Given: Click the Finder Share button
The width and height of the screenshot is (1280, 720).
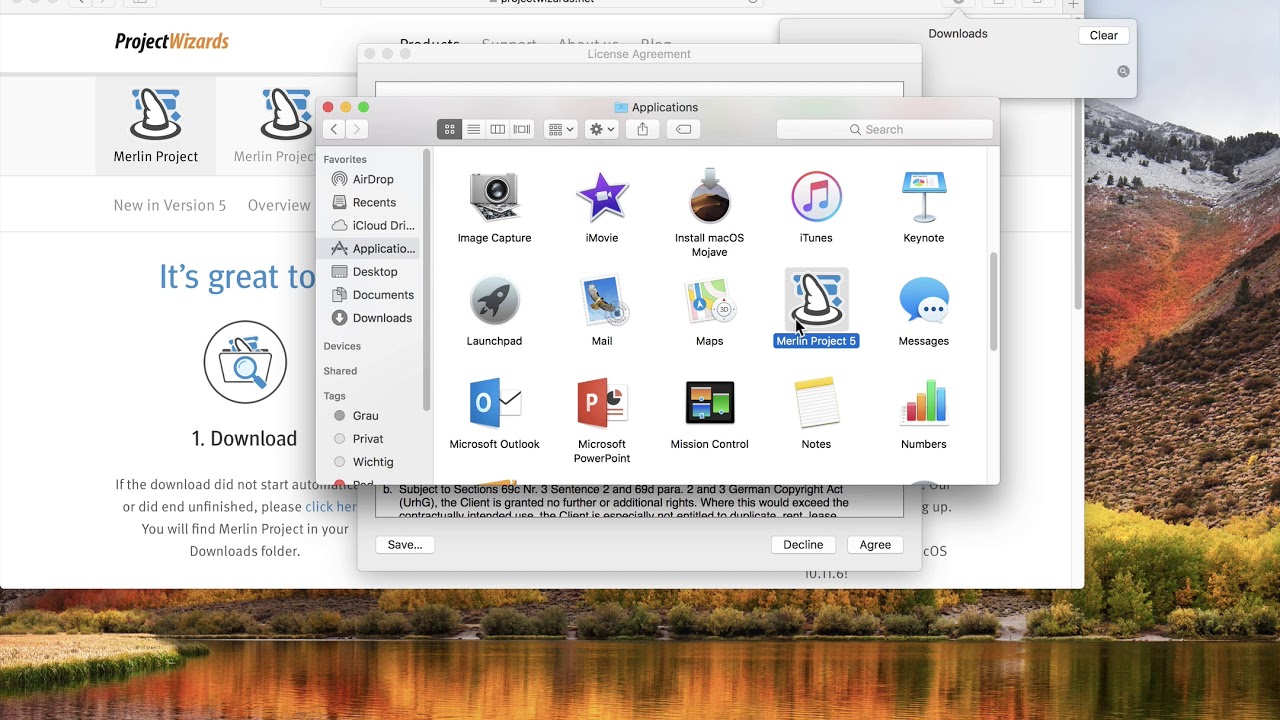Looking at the screenshot, I should (x=642, y=129).
